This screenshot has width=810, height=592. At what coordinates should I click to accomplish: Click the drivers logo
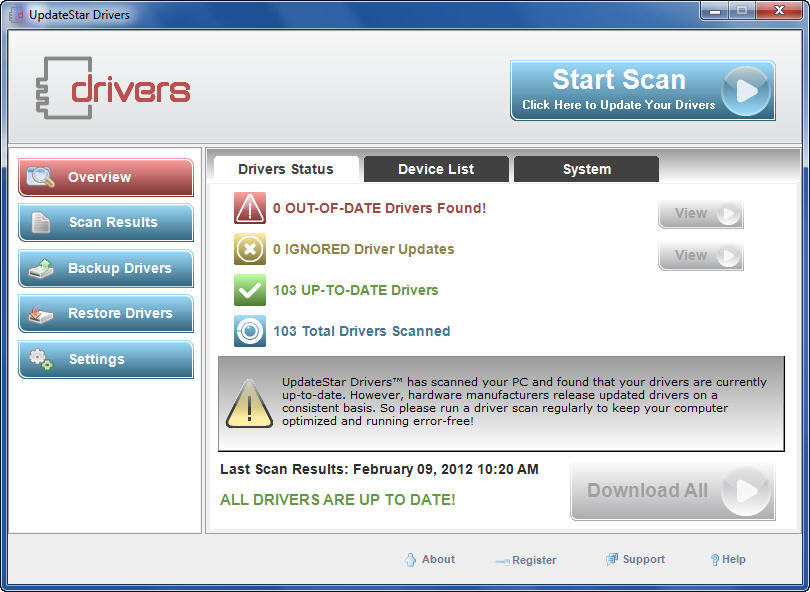(113, 88)
